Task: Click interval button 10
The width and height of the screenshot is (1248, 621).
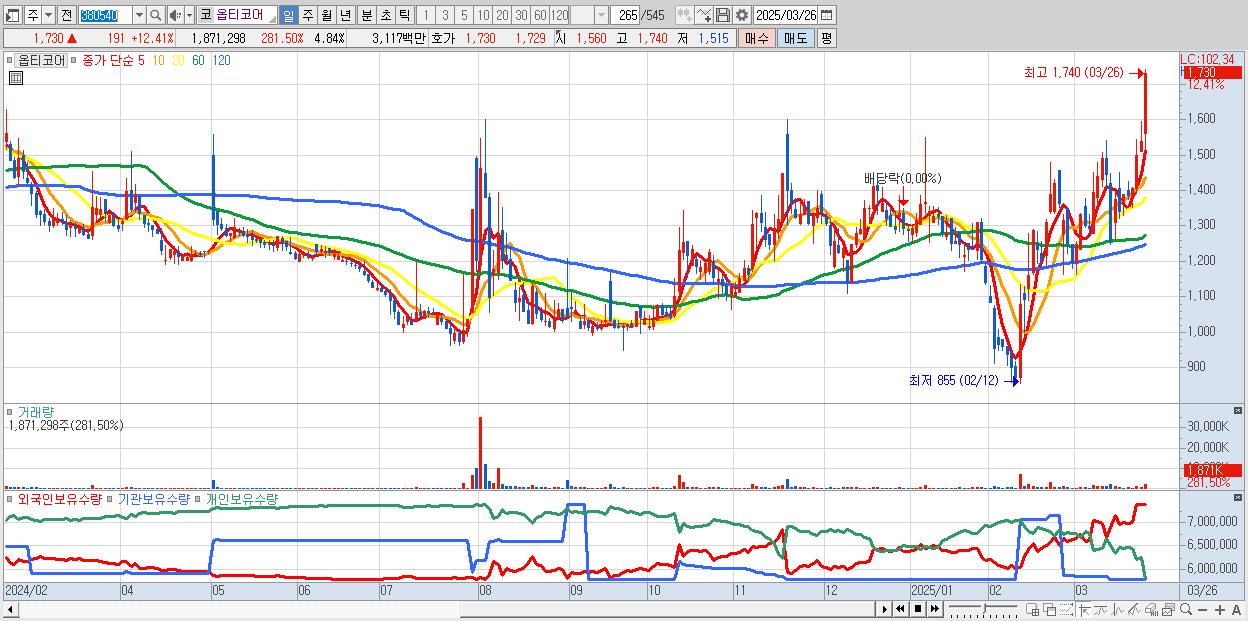Action: tap(483, 15)
